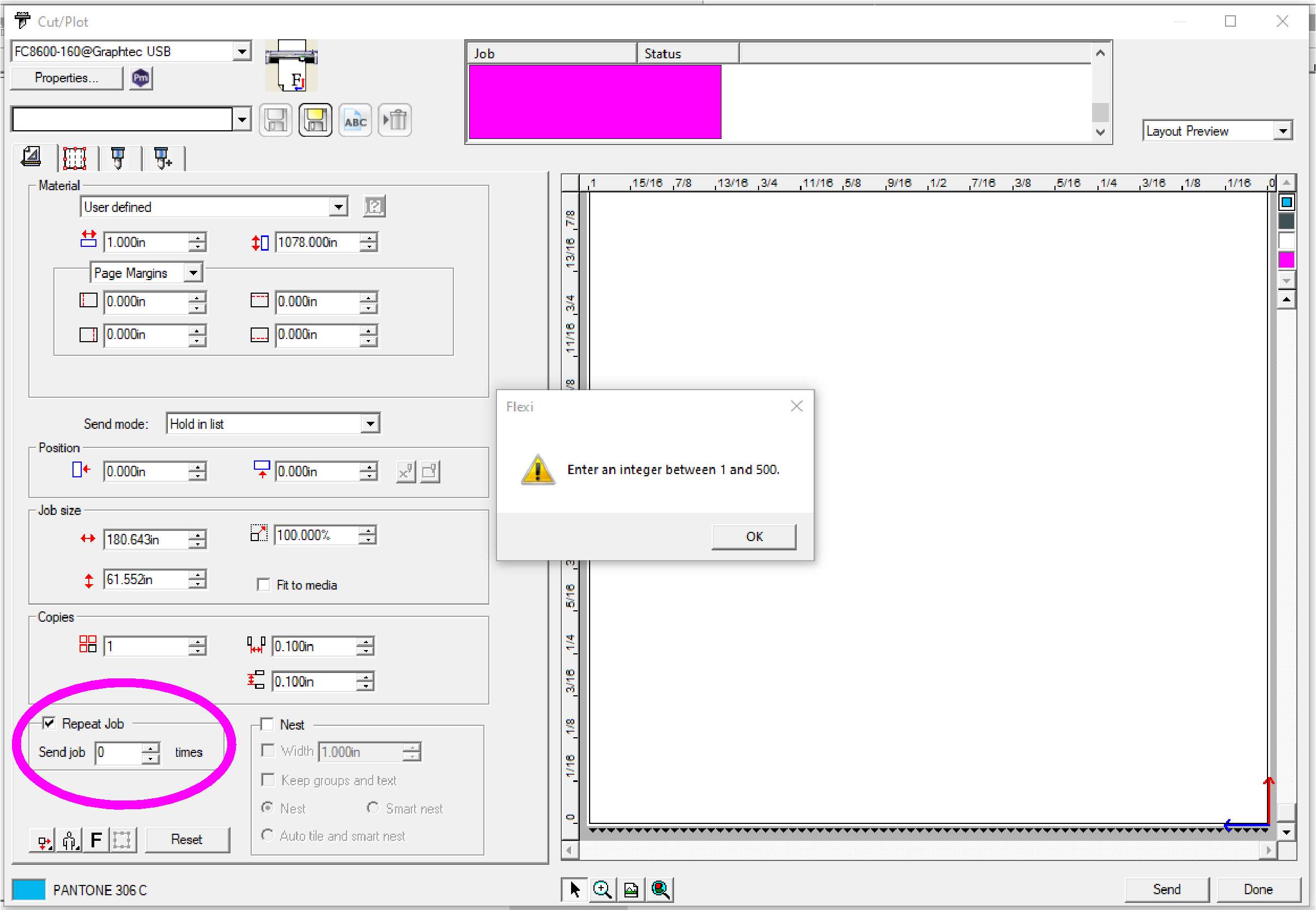Image resolution: width=1316 pixels, height=910 pixels.
Task: Open the material help question-mark icon
Action: click(374, 206)
